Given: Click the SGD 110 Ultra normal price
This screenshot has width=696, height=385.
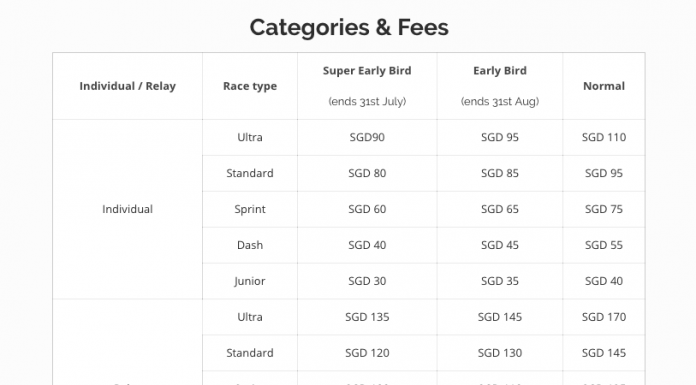Looking at the screenshot, I should 604,137.
